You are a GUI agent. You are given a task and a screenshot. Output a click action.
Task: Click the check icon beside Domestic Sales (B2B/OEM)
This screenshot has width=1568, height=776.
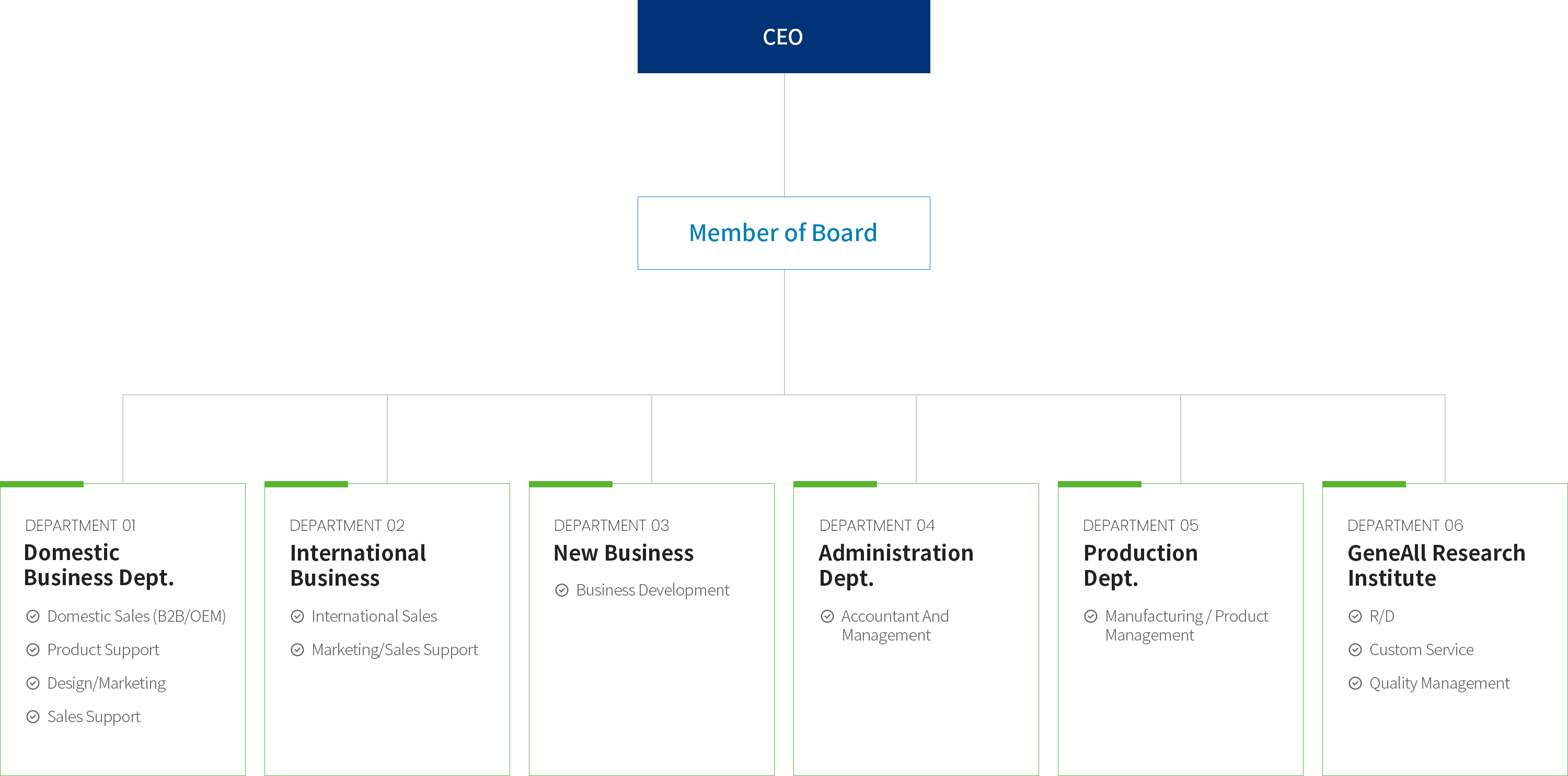(x=33, y=617)
